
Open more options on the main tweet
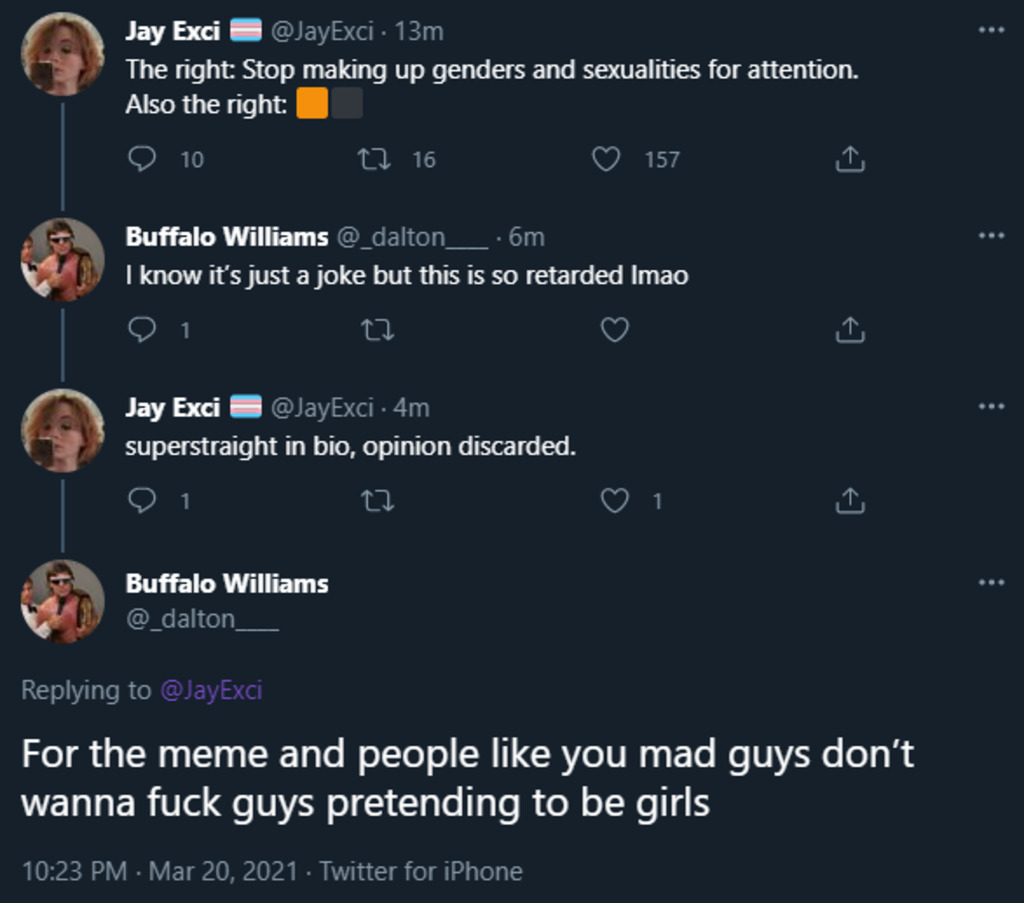990,582
